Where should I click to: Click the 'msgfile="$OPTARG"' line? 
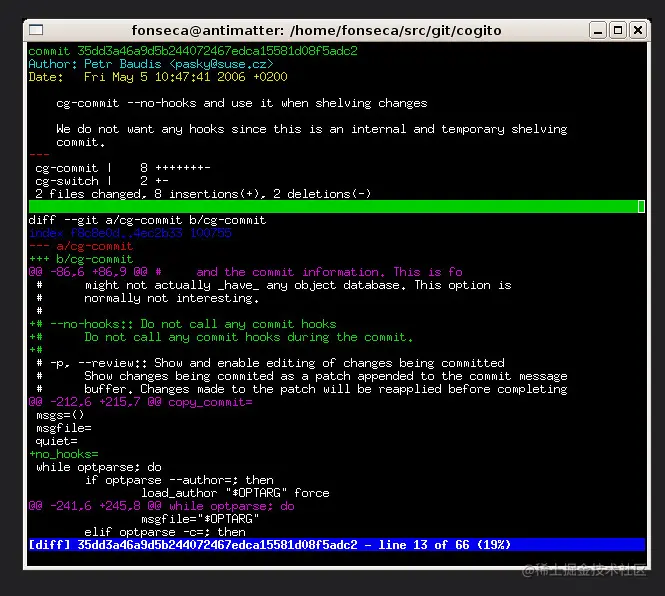click(x=200, y=519)
